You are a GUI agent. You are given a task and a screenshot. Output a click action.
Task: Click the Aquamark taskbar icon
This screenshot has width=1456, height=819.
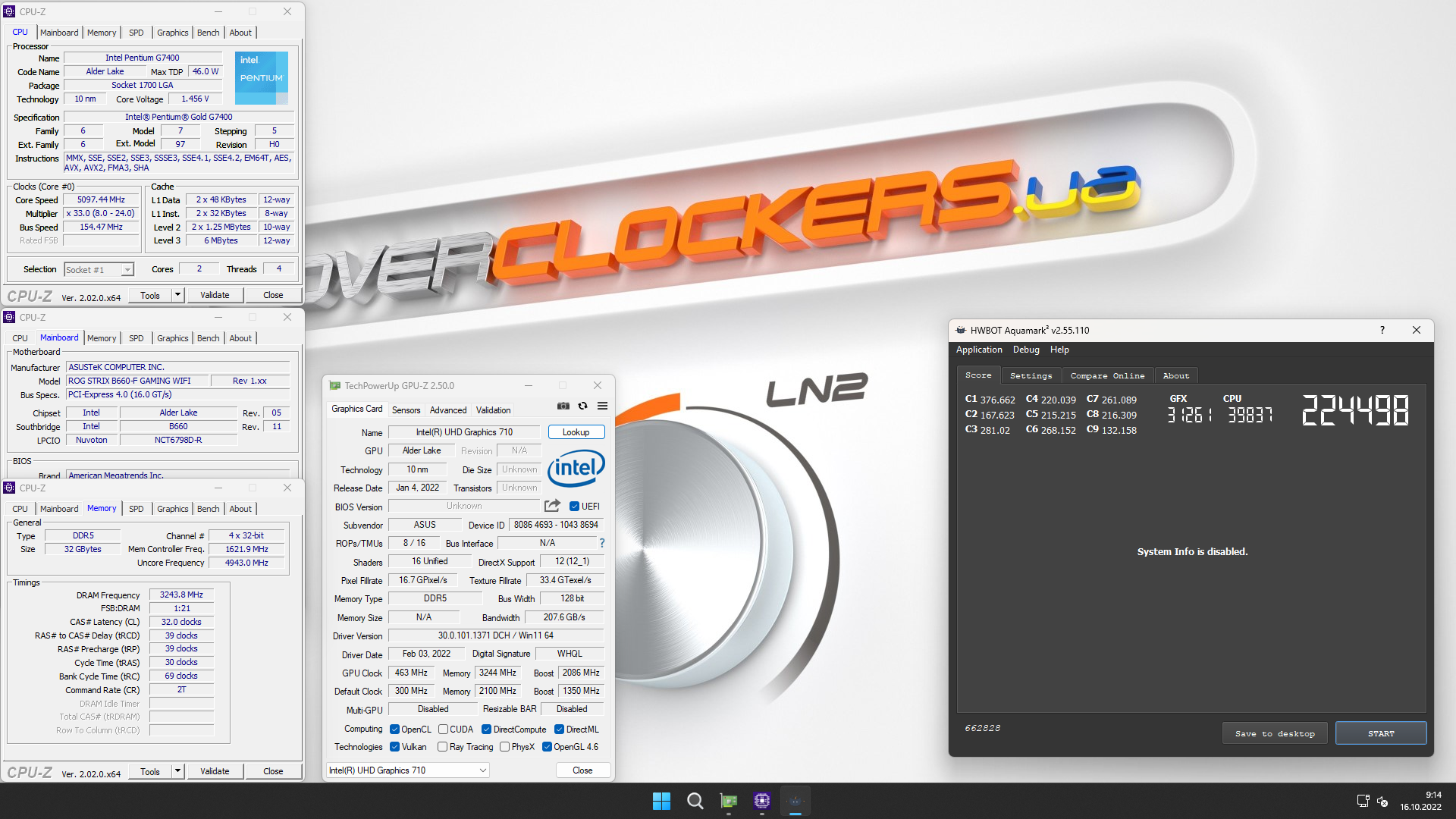pos(795,801)
